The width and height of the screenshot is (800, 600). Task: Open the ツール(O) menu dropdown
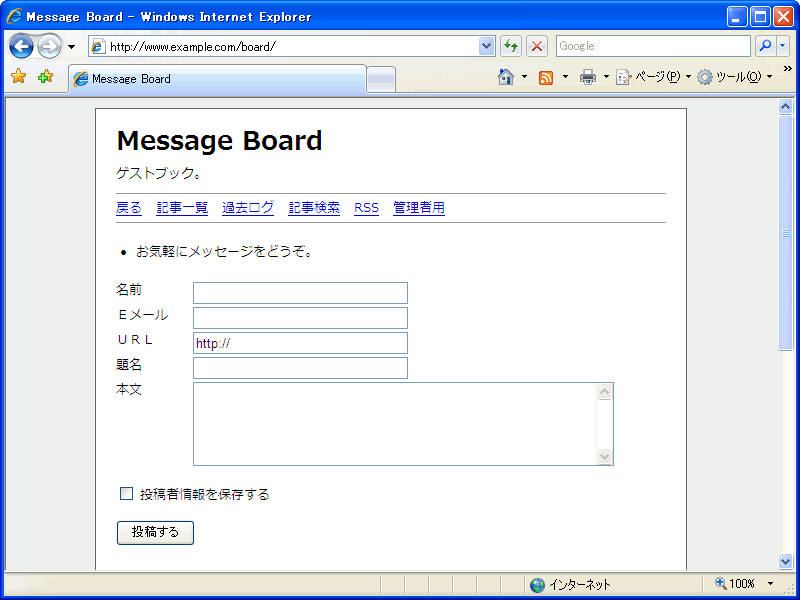coord(734,78)
